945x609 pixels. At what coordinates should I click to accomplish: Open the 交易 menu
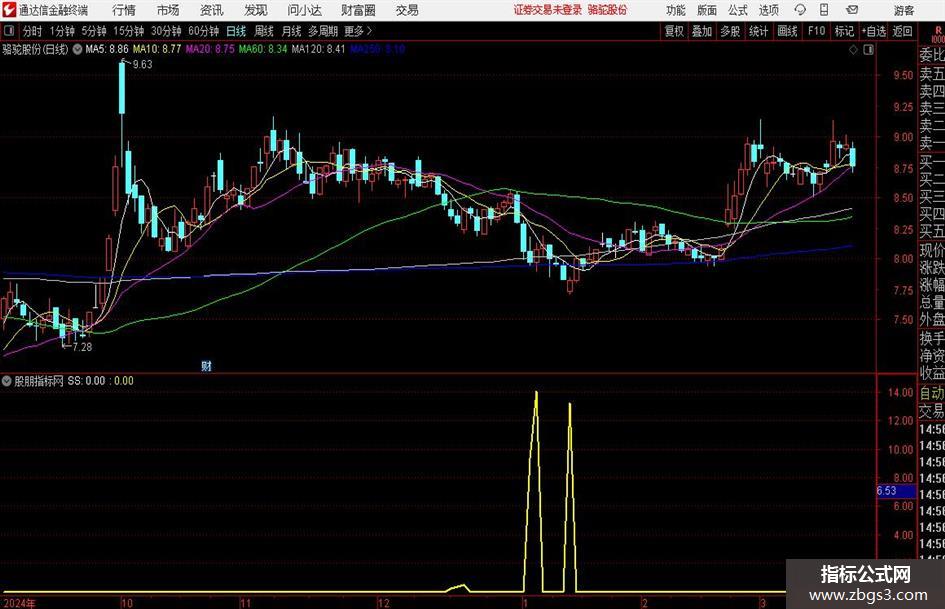tap(407, 10)
